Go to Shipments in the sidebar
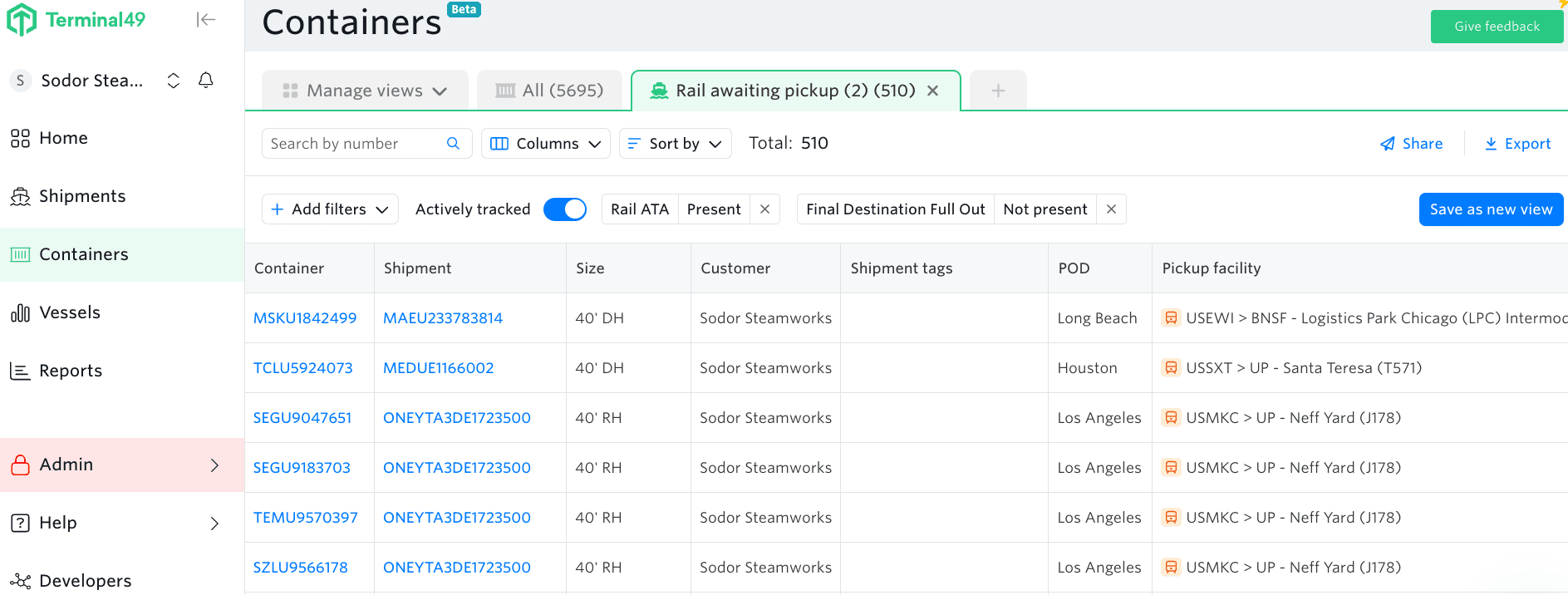This screenshot has width=1568, height=595. click(82, 196)
